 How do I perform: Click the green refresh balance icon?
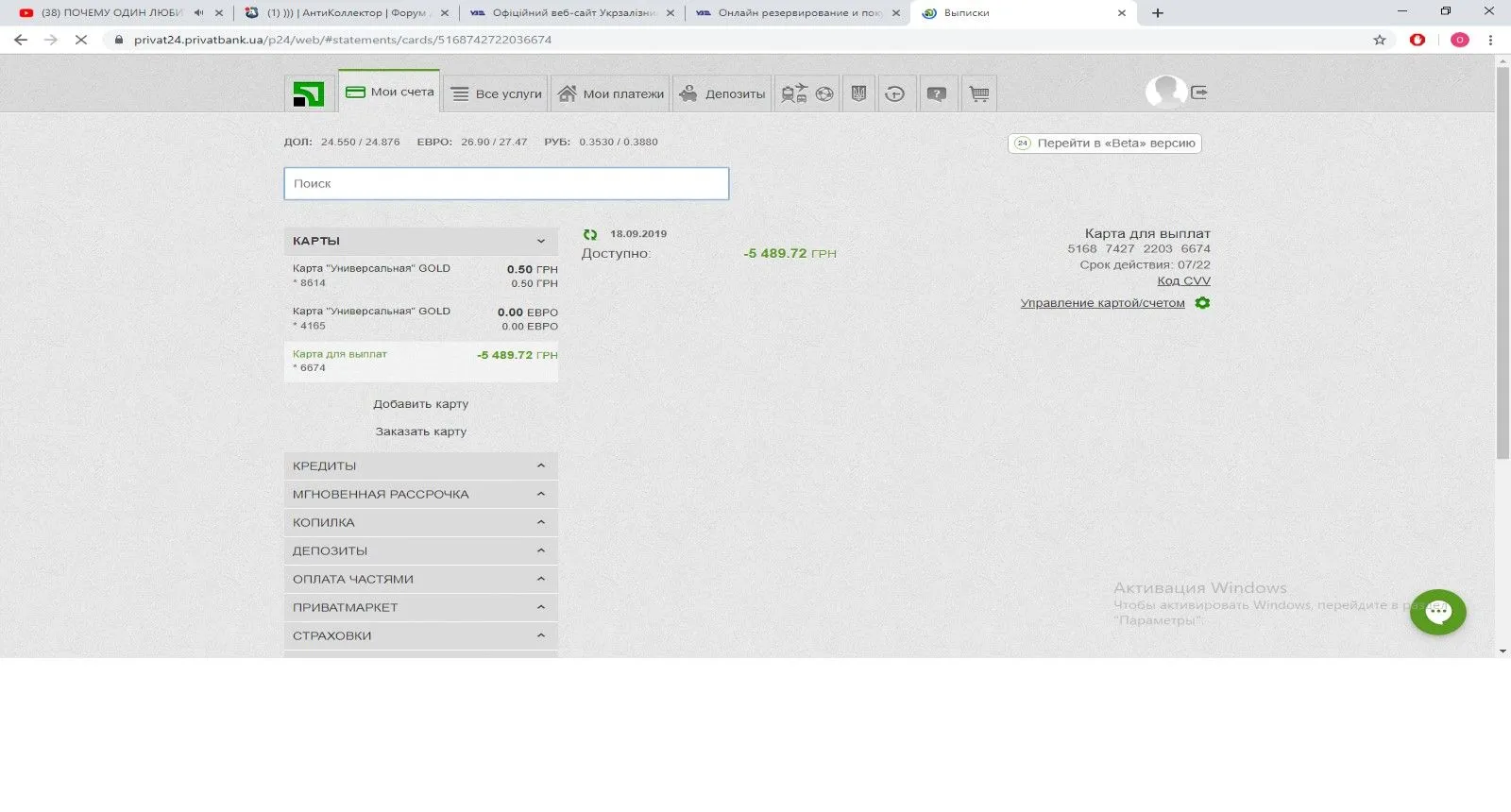click(x=590, y=234)
